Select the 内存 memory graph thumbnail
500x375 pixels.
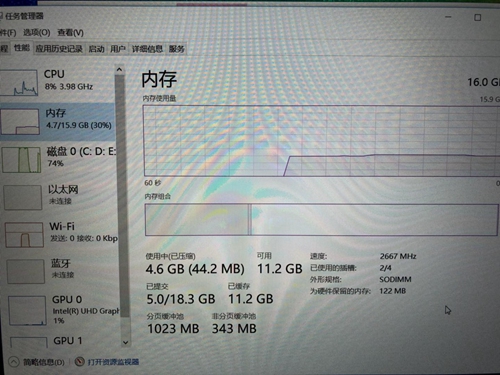(x=19, y=122)
